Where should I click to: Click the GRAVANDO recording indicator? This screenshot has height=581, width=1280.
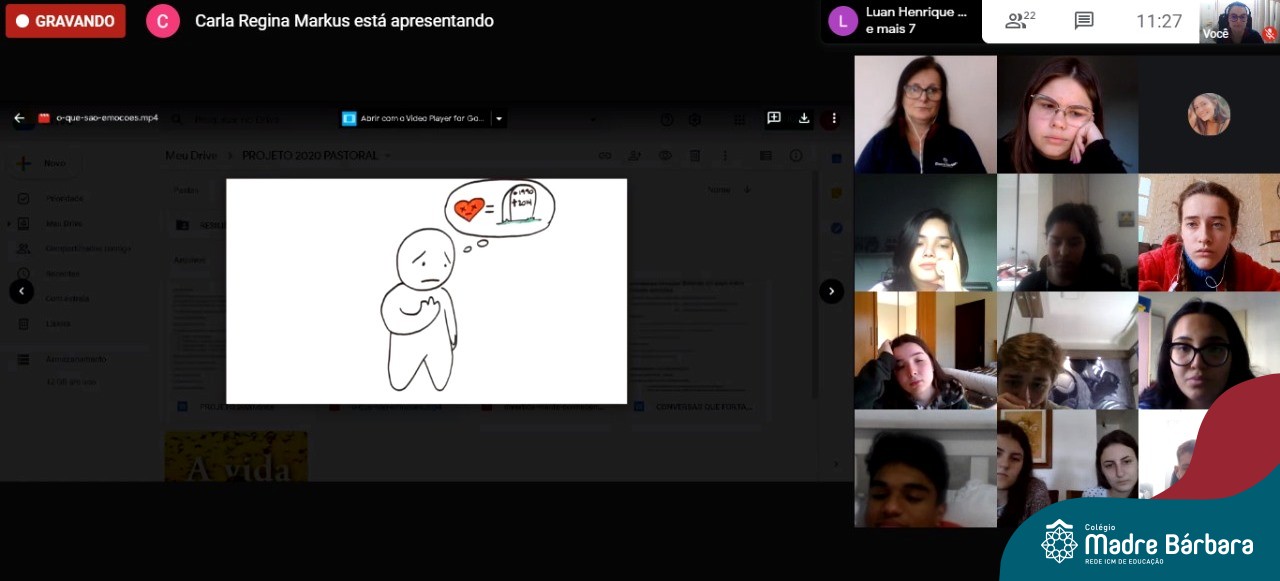click(66, 21)
